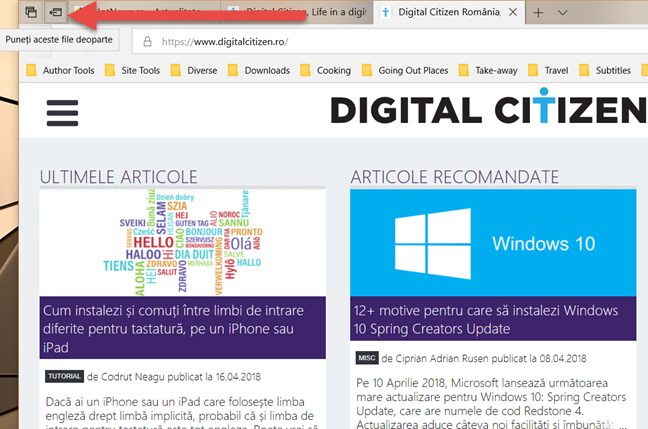Open Downloads favorites folder
This screenshot has height=429, width=648.
pyautogui.click(x=259, y=70)
